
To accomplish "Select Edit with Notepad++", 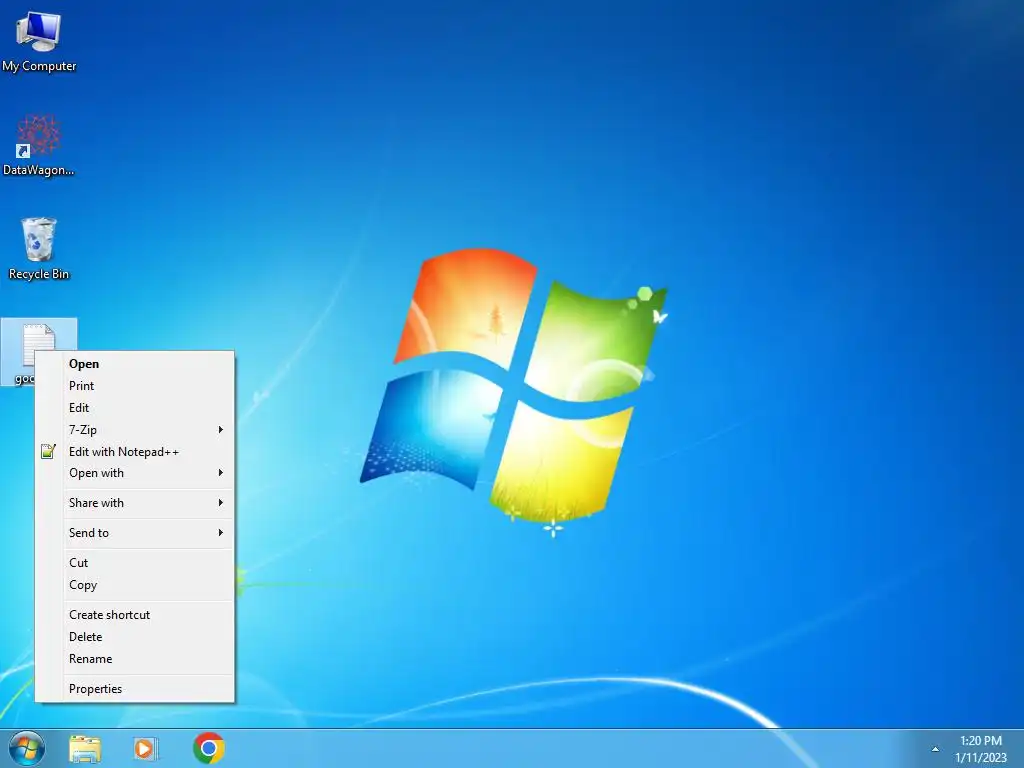I will pyautogui.click(x=135, y=451).
